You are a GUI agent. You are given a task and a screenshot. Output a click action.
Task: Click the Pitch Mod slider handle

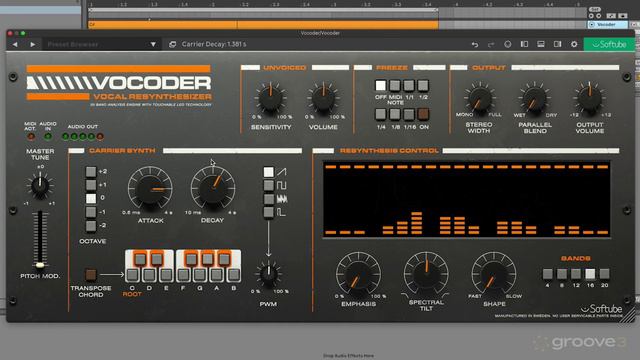click(x=40, y=265)
